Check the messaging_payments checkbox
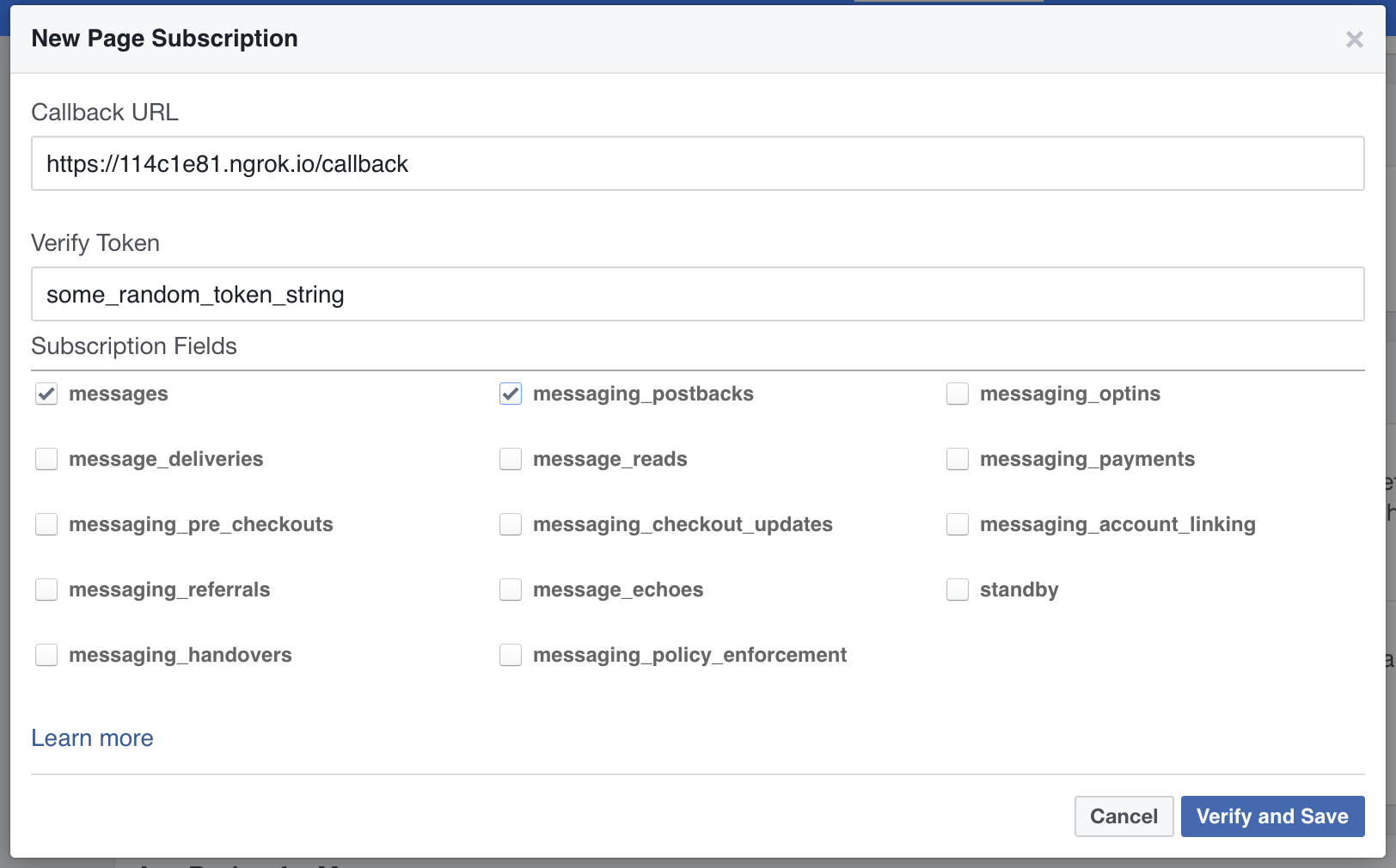The height and width of the screenshot is (868, 1396). click(x=958, y=459)
